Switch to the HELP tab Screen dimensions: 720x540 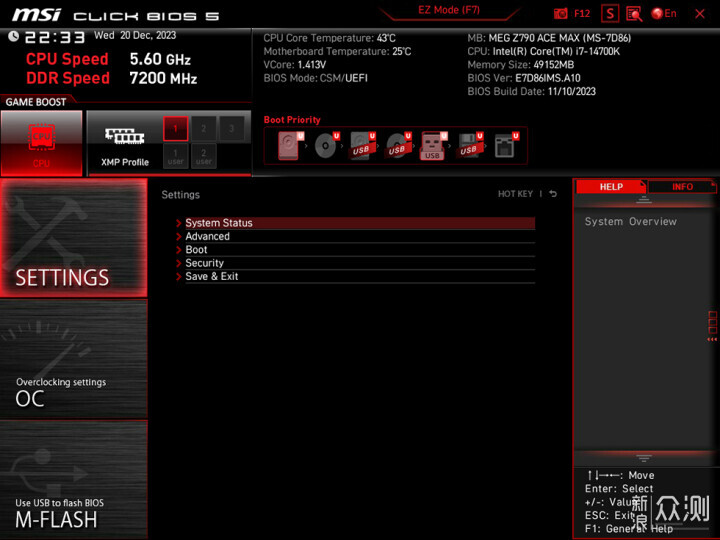pyautogui.click(x=611, y=186)
